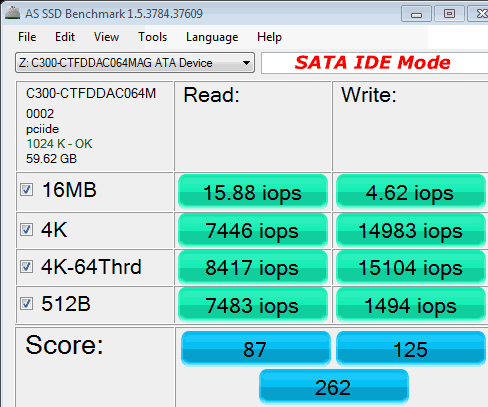Click the total score 262 bar
The width and height of the screenshot is (488, 407).
pyautogui.click(x=334, y=387)
